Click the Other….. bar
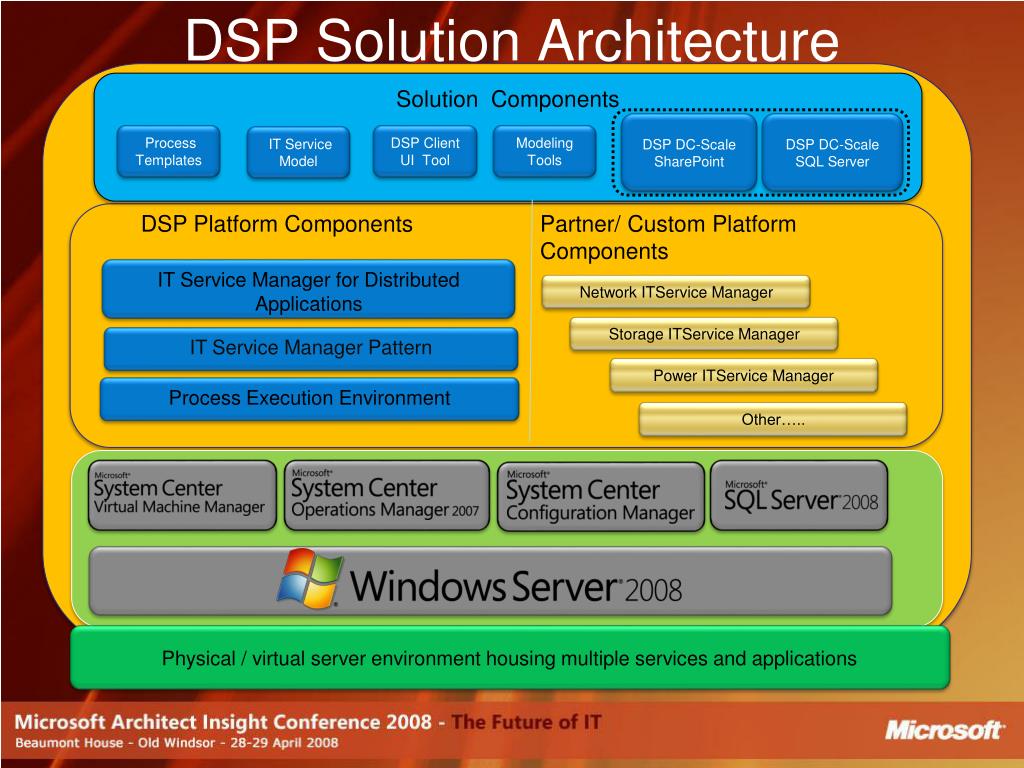Image resolution: width=1024 pixels, height=768 pixels. (x=773, y=419)
